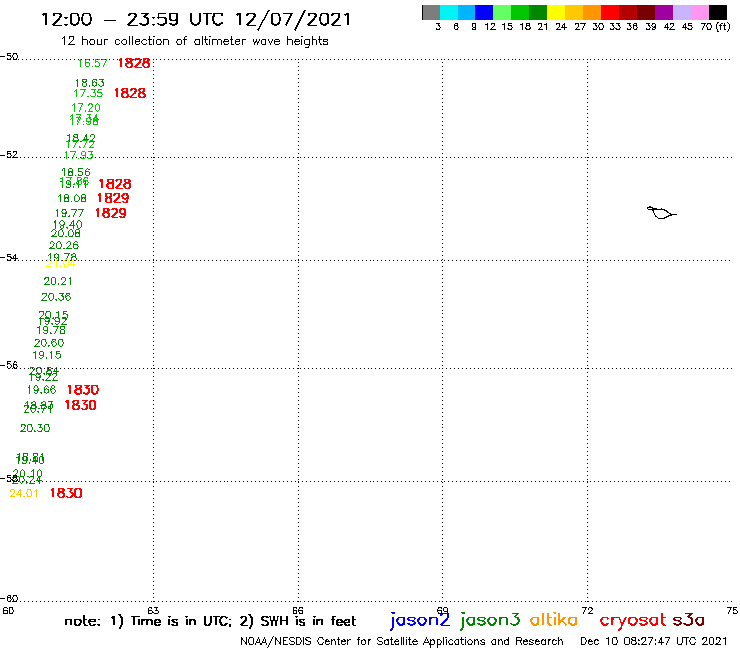Click time stamp 1828 beside 16.57
Viewport: 740px width, 650px height.
[x=134, y=63]
